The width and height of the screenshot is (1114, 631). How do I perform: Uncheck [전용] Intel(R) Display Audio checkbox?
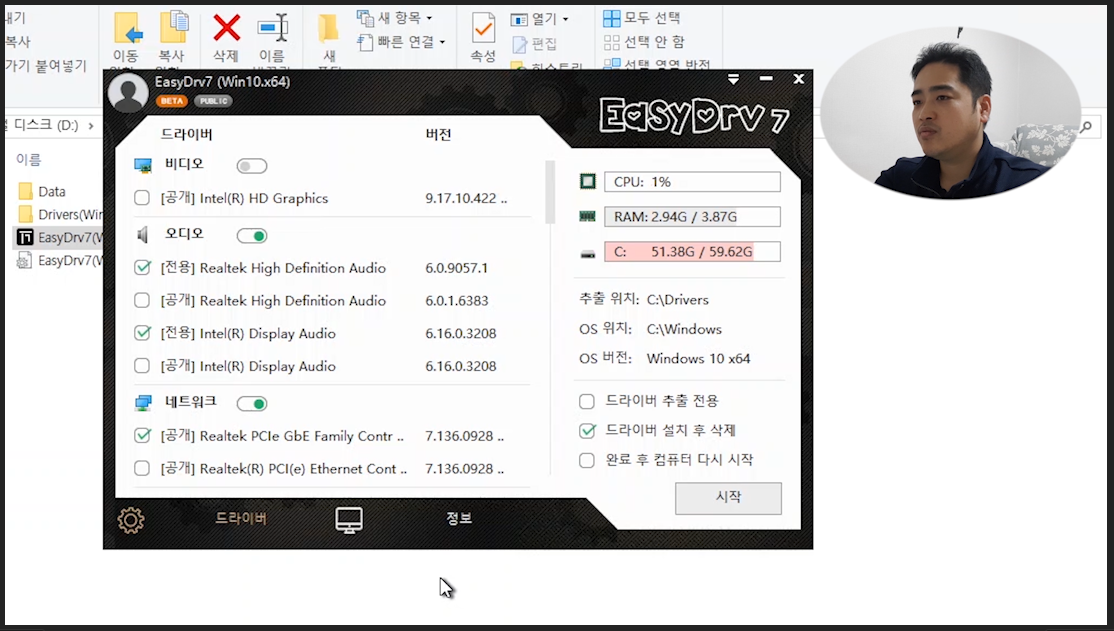(142, 333)
